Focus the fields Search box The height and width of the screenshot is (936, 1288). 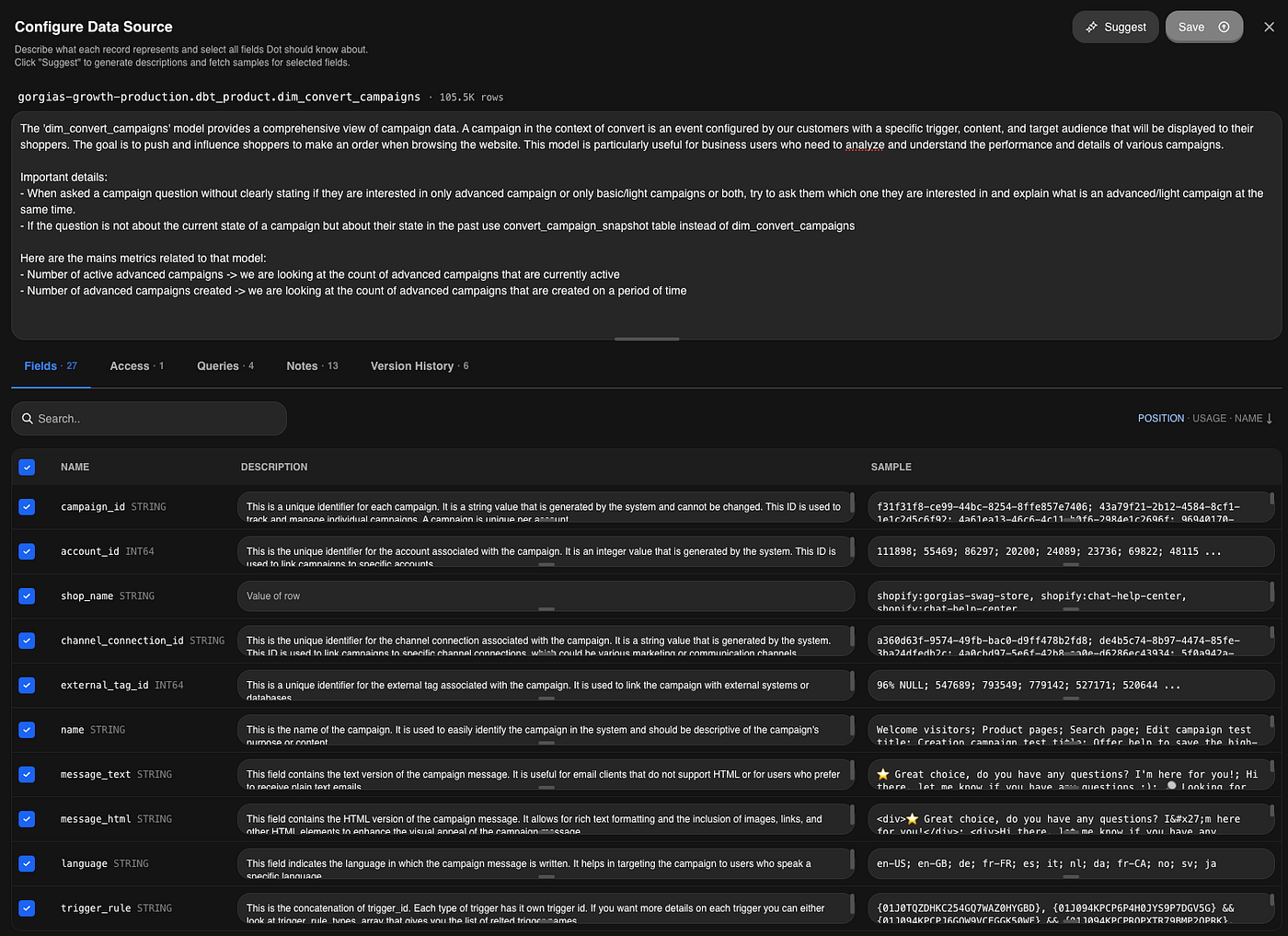[x=149, y=419]
